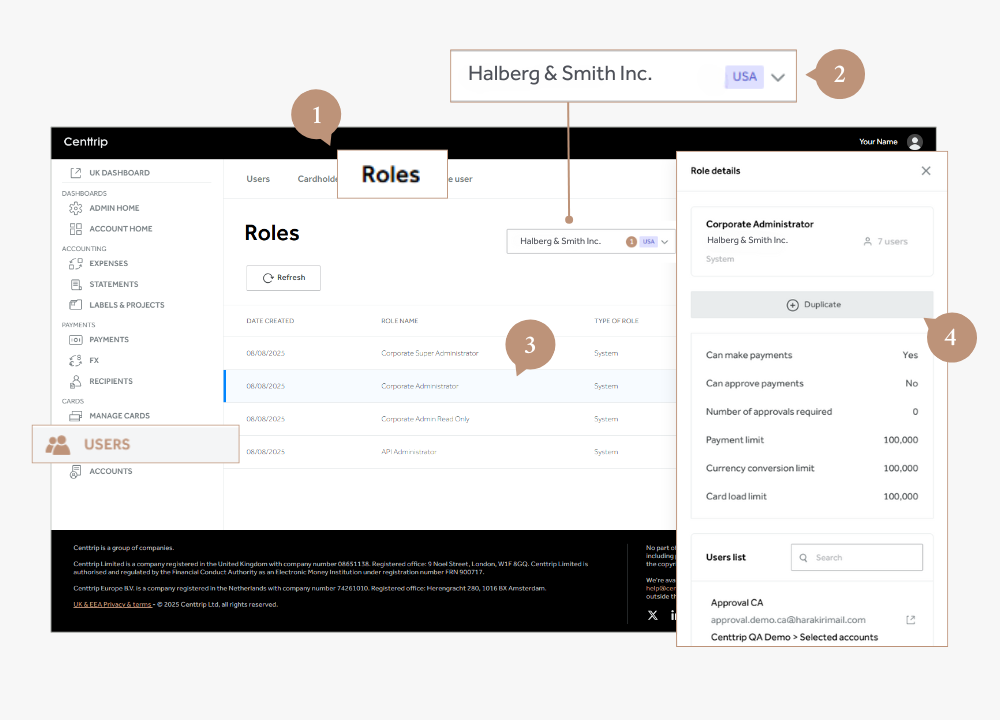The height and width of the screenshot is (720, 1000).
Task: Click the Recipients person icon
Action: coord(75,381)
